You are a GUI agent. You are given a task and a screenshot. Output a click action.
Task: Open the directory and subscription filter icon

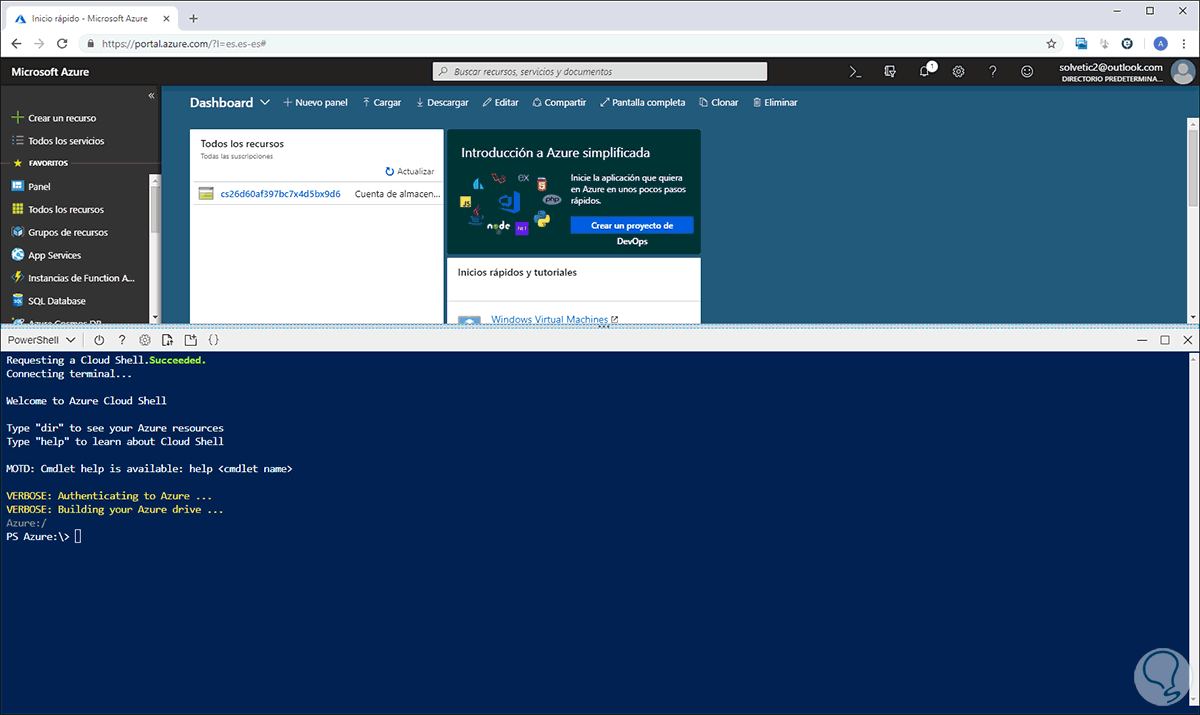point(890,72)
